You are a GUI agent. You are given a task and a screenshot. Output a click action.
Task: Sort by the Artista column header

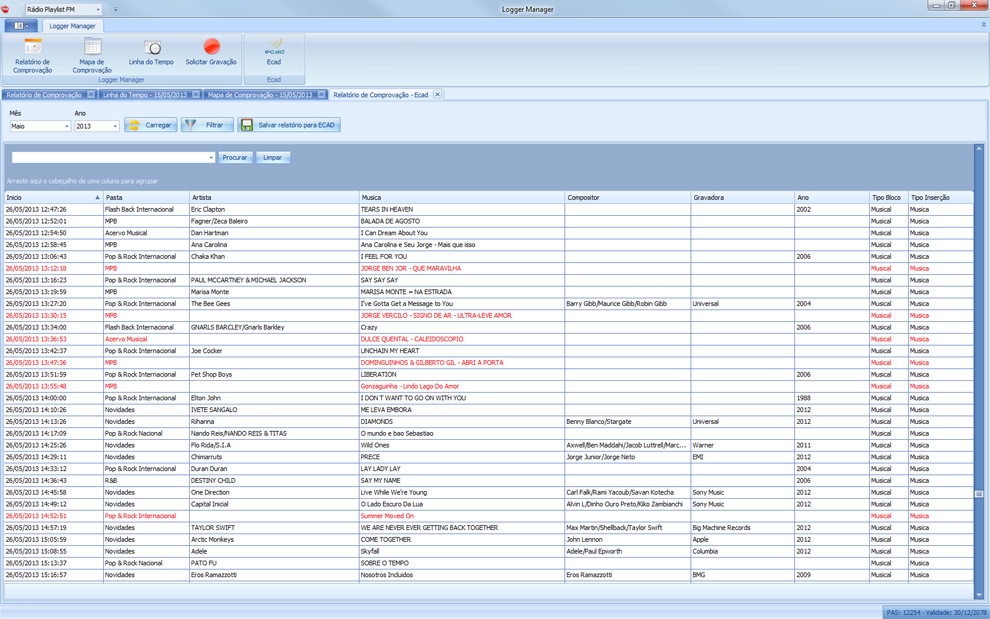pos(274,198)
